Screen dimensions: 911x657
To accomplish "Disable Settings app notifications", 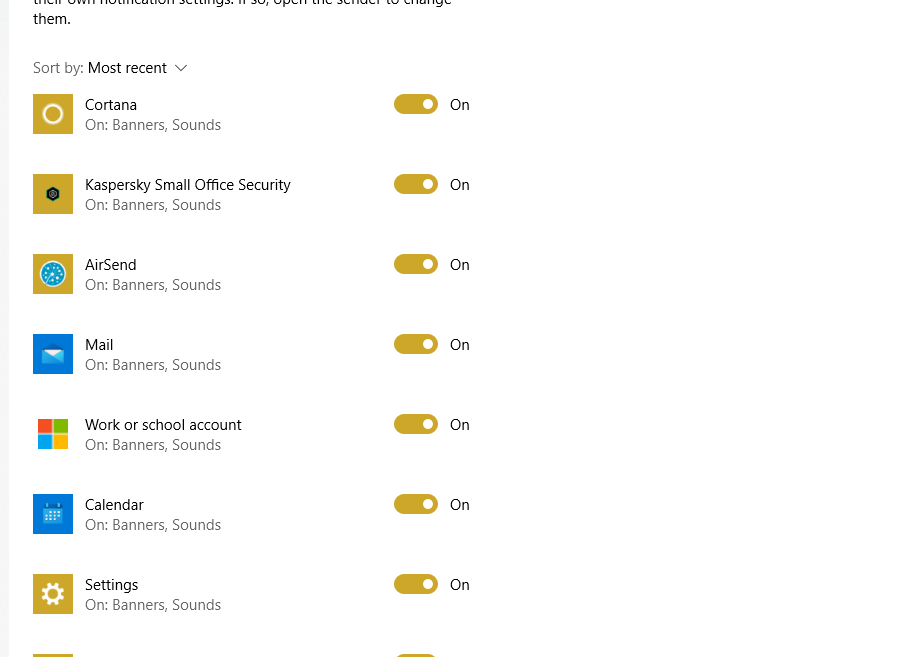I will pos(415,584).
